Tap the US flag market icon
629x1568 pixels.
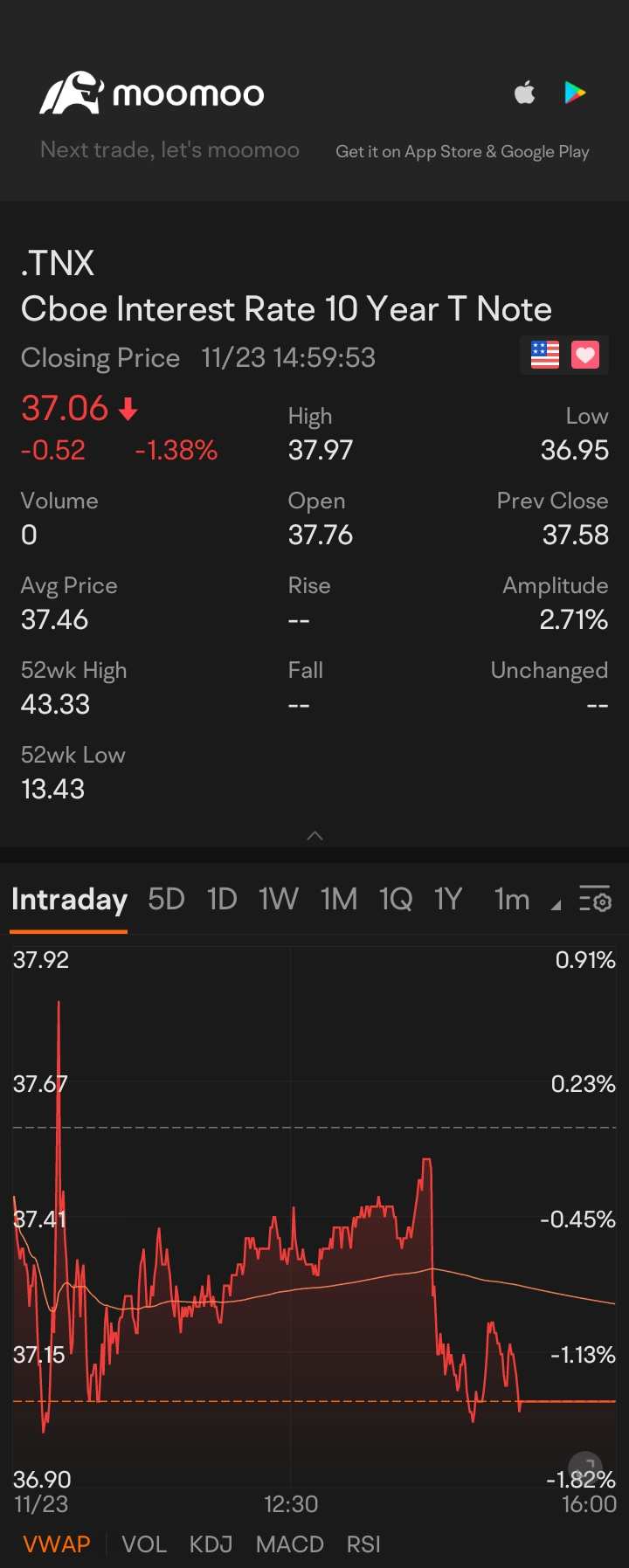(545, 355)
